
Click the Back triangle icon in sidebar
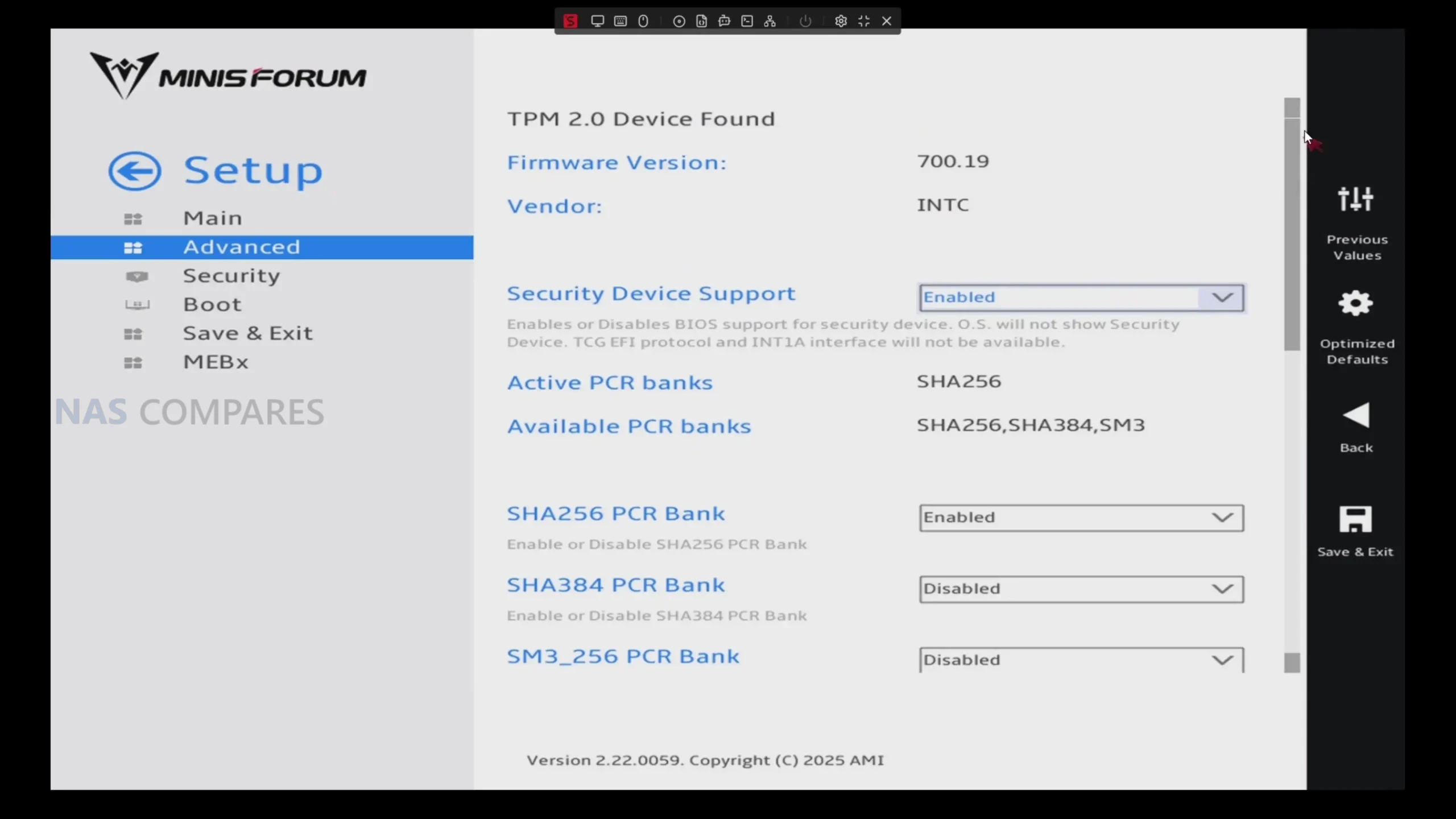[x=1356, y=416]
